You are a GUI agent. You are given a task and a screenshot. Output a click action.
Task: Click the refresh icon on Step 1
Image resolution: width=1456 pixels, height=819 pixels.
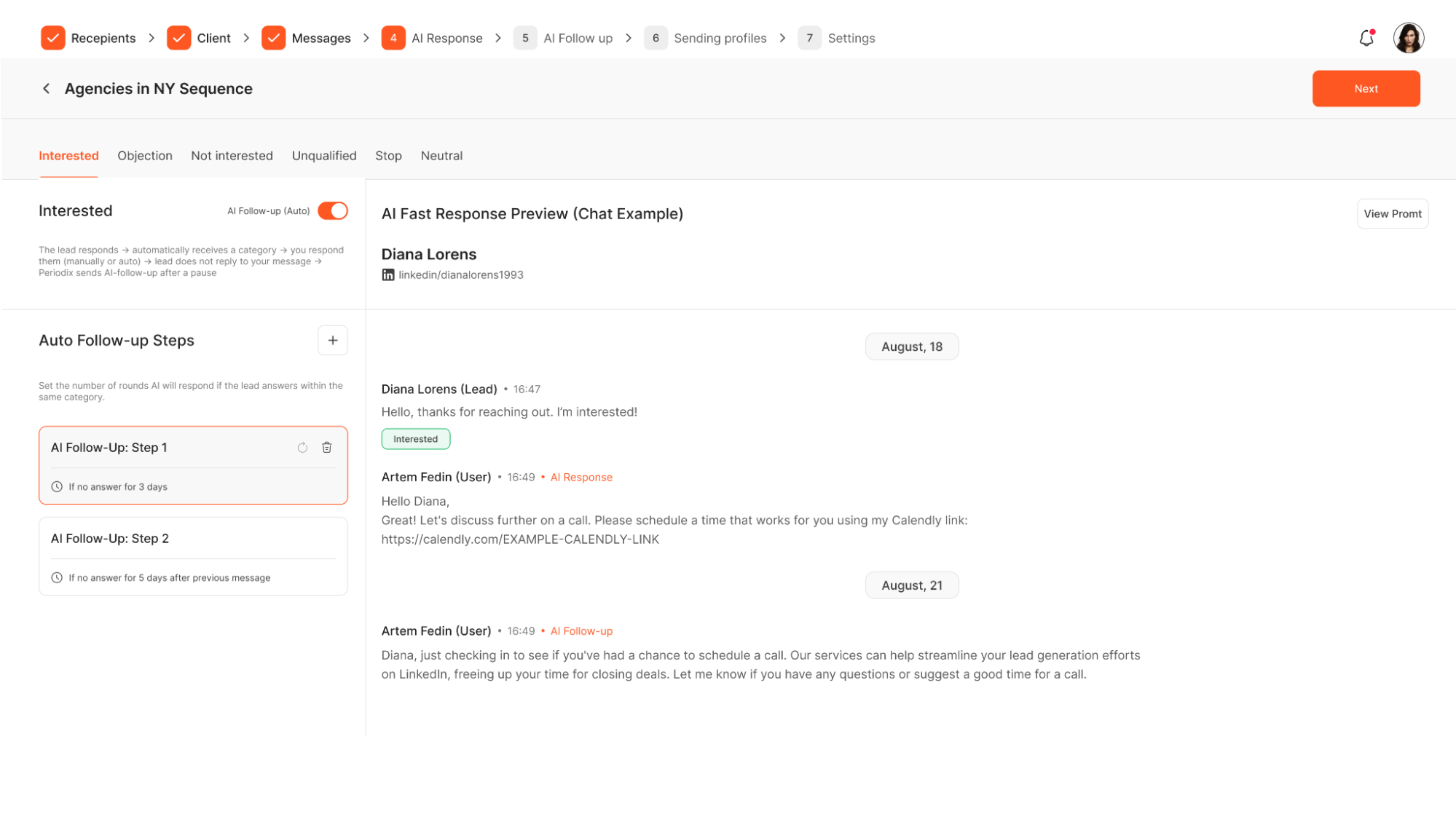tap(302, 447)
